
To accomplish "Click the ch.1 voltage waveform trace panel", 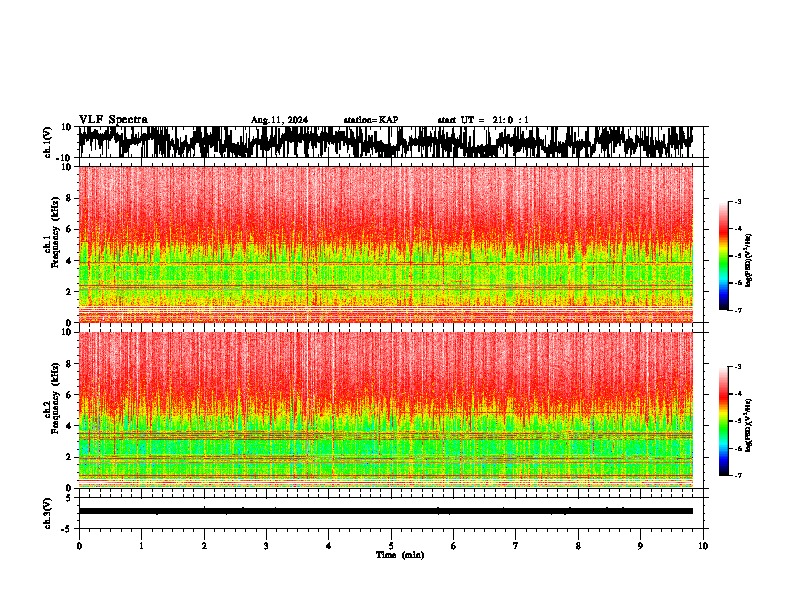I will coord(391,142).
